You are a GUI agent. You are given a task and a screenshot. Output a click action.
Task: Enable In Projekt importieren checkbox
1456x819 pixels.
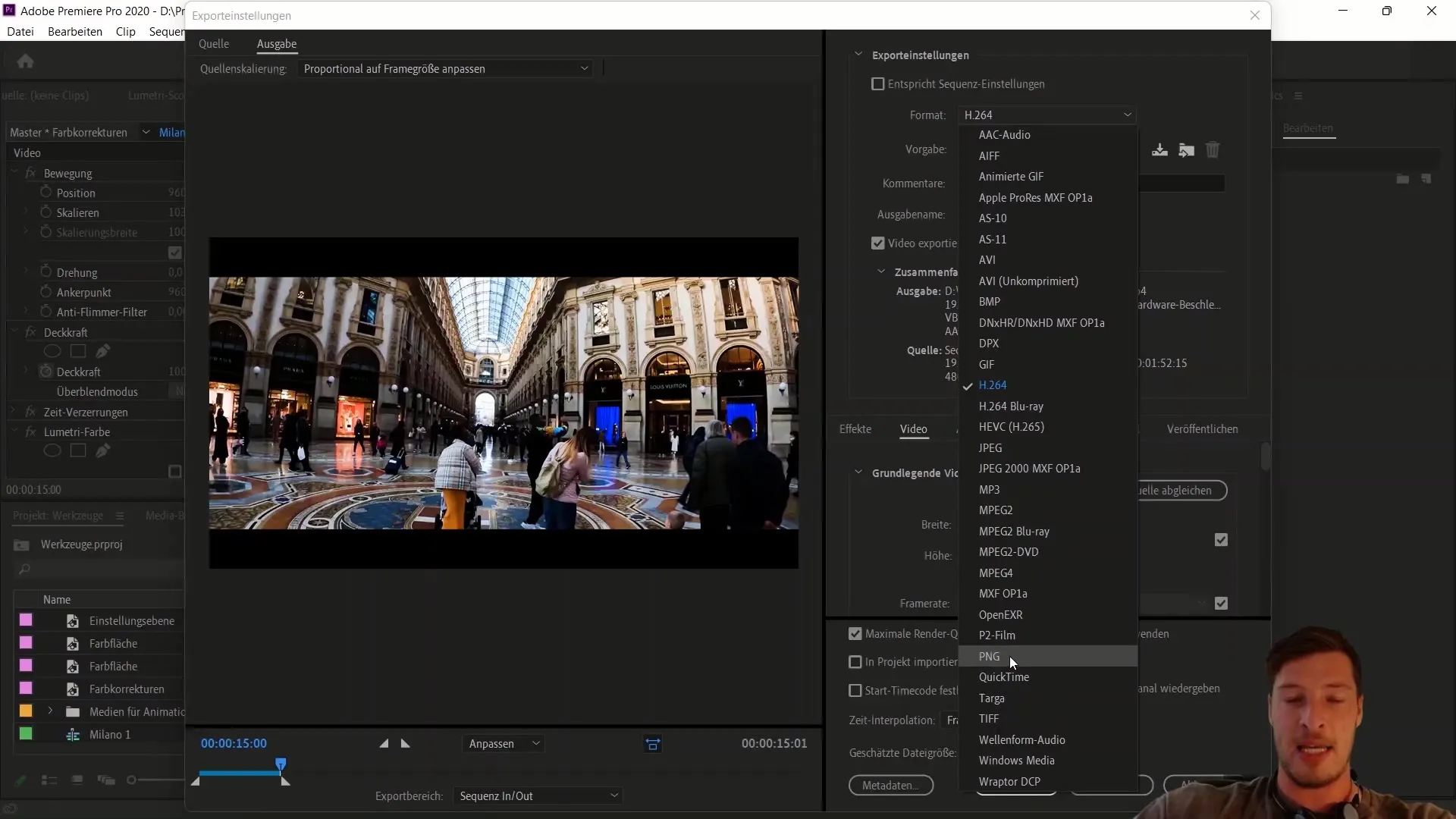point(855,662)
